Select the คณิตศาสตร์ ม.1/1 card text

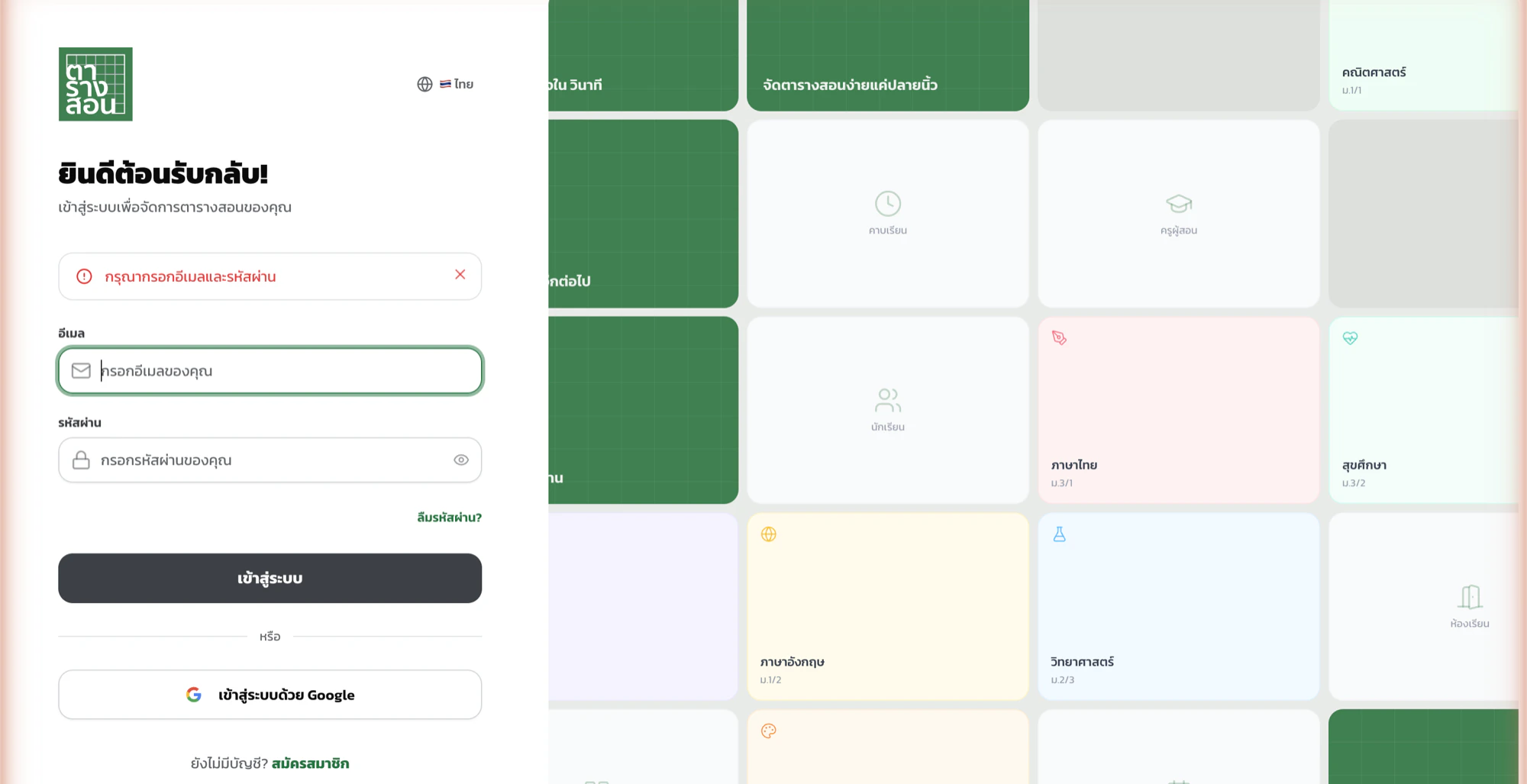pyautogui.click(x=1374, y=79)
